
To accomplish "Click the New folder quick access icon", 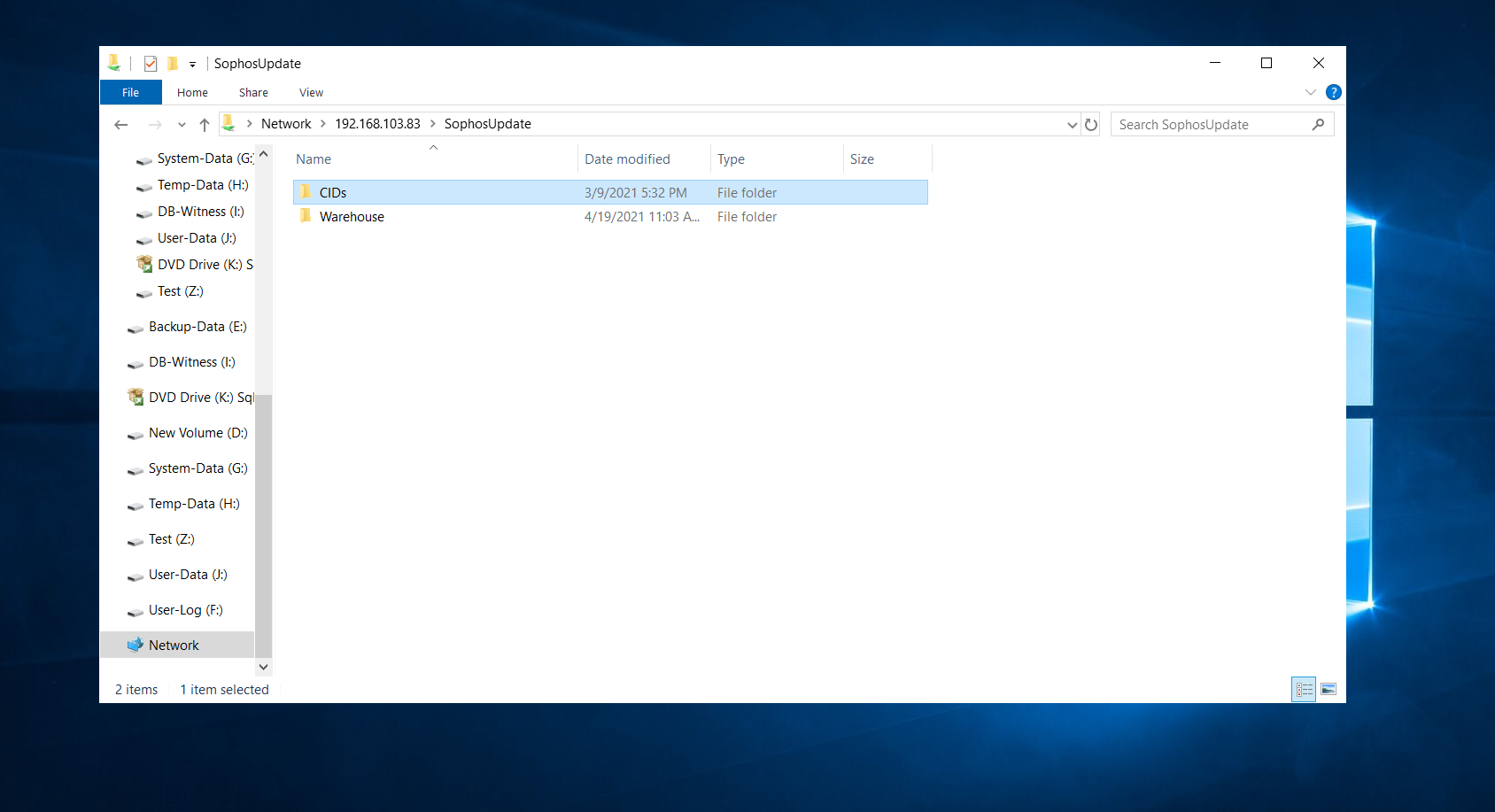I will 173,64.
